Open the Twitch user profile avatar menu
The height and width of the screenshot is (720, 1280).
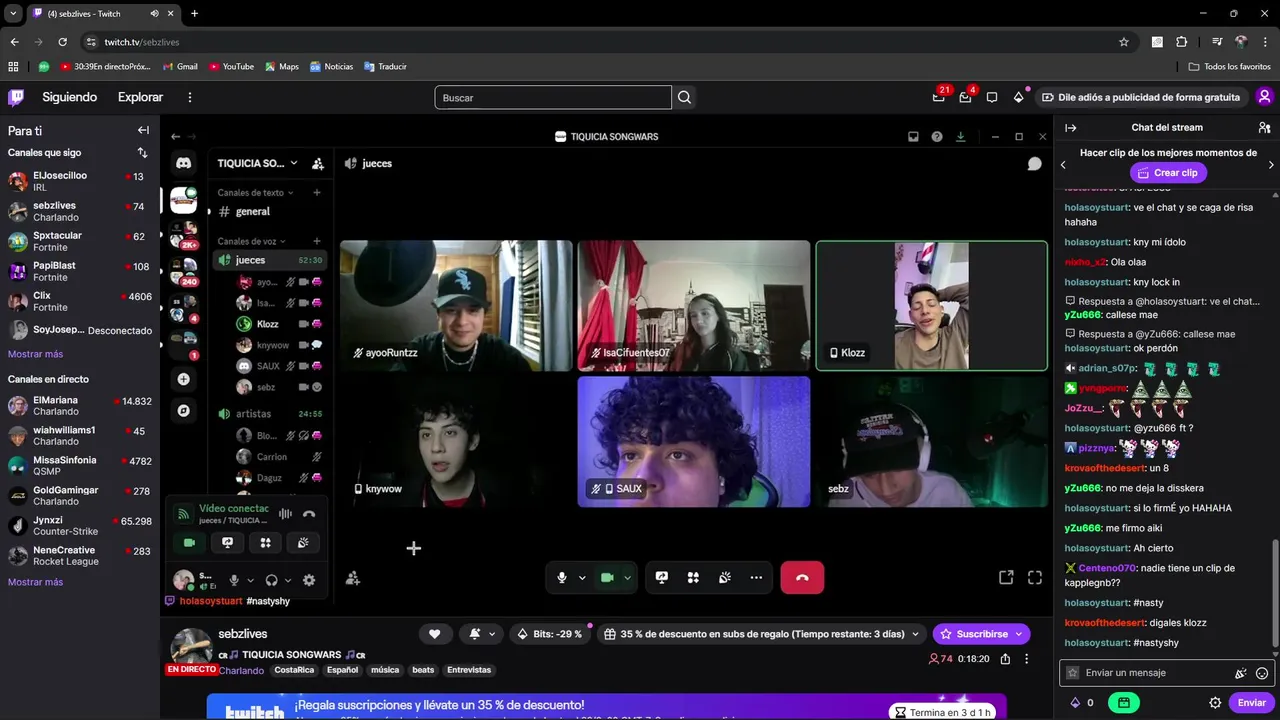point(1264,97)
